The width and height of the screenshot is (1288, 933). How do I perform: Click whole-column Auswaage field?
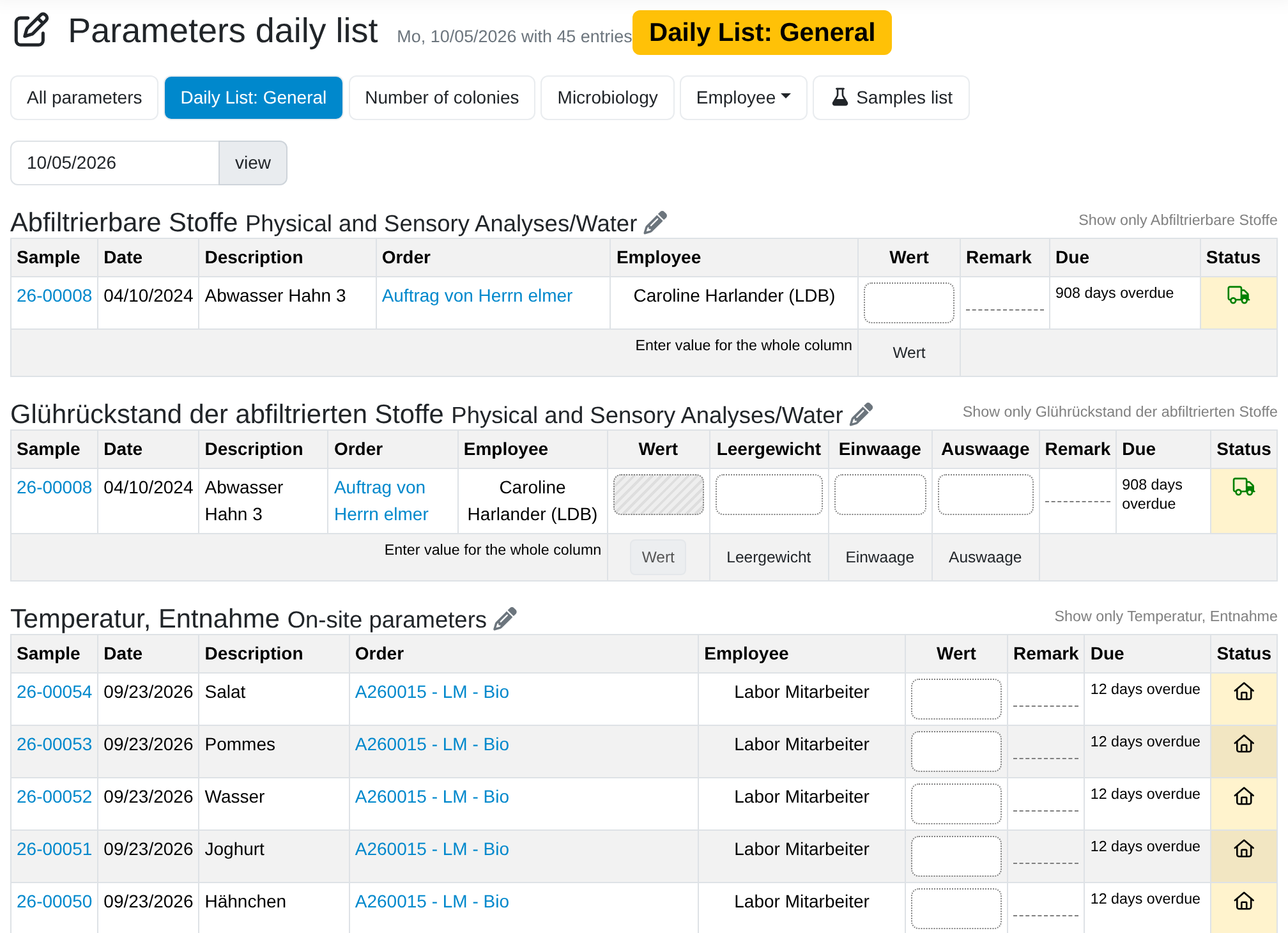click(985, 557)
